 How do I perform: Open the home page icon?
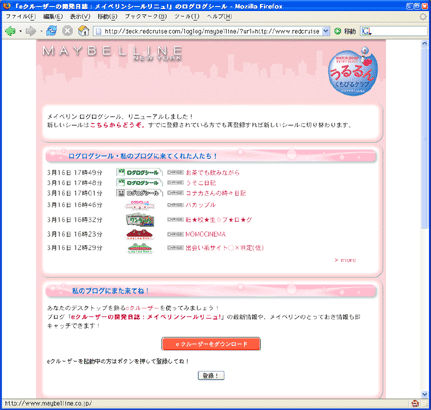pyautogui.click(x=83, y=31)
